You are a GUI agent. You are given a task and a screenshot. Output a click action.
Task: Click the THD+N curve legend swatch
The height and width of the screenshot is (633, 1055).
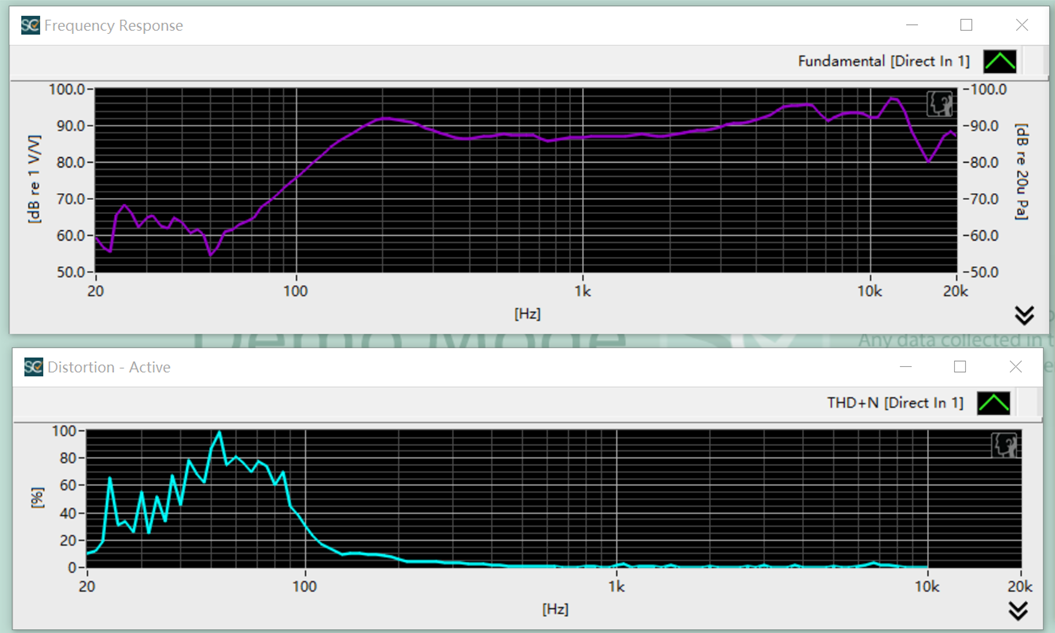(x=993, y=403)
